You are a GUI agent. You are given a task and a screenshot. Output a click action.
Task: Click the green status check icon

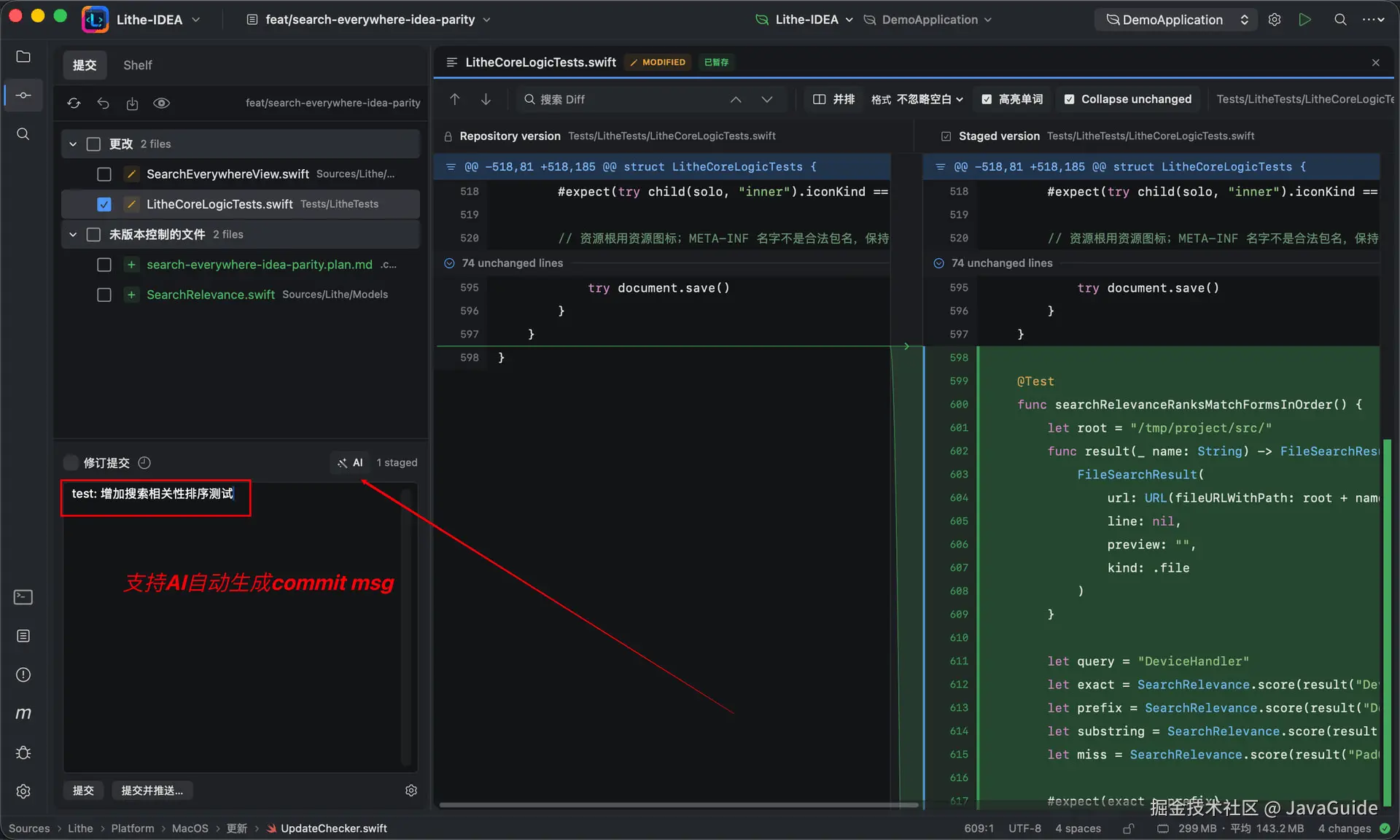click(1385, 828)
